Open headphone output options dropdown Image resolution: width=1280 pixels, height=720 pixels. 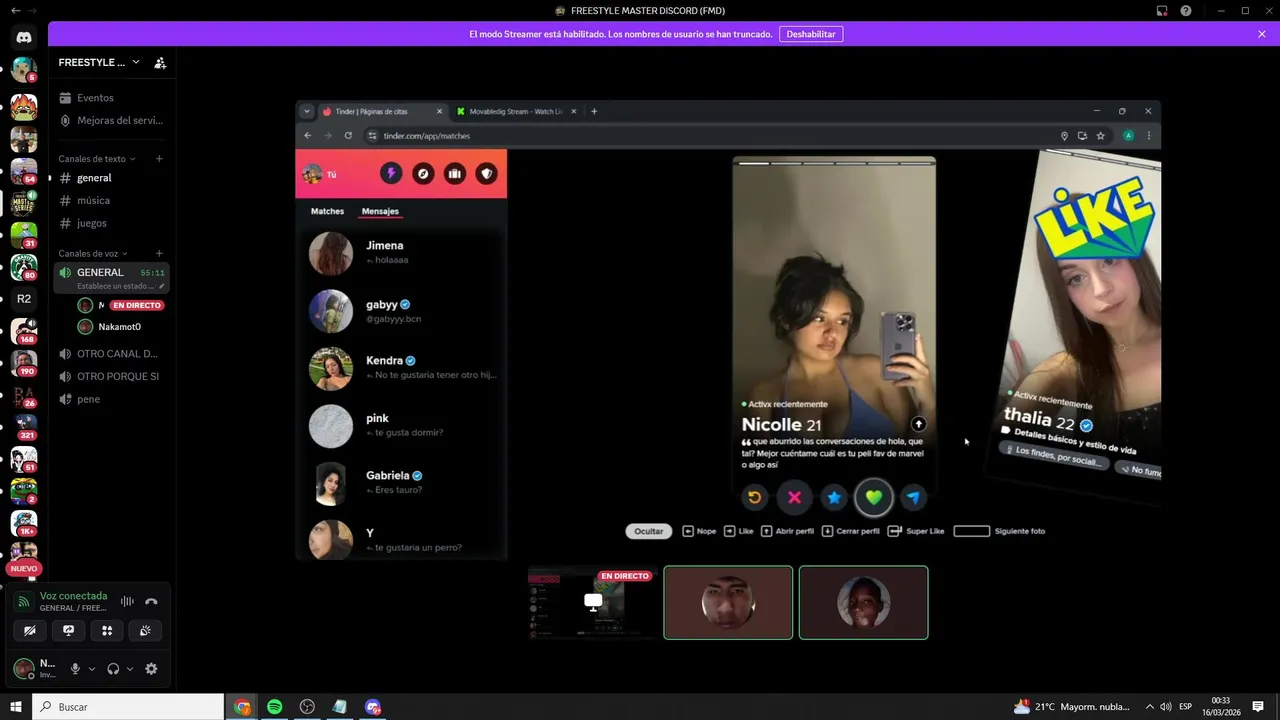(x=130, y=669)
